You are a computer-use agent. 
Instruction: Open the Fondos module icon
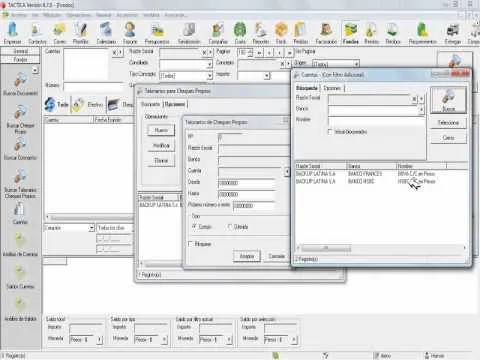(x=350, y=33)
